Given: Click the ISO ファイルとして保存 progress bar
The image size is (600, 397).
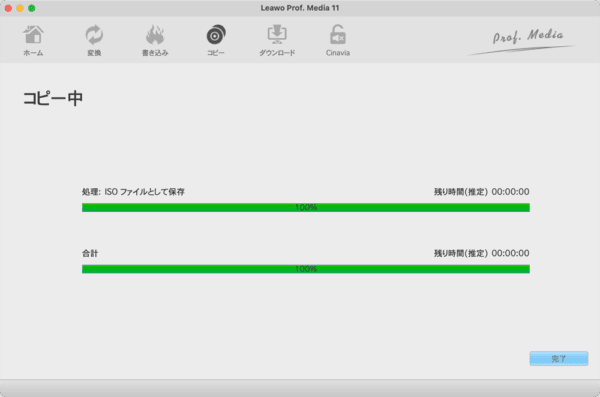Looking at the screenshot, I should point(306,207).
